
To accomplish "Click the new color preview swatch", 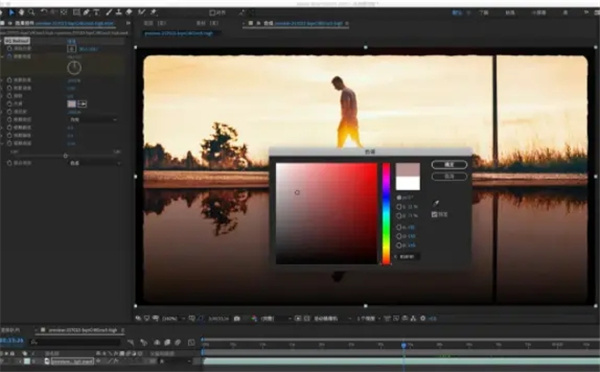I will (408, 170).
